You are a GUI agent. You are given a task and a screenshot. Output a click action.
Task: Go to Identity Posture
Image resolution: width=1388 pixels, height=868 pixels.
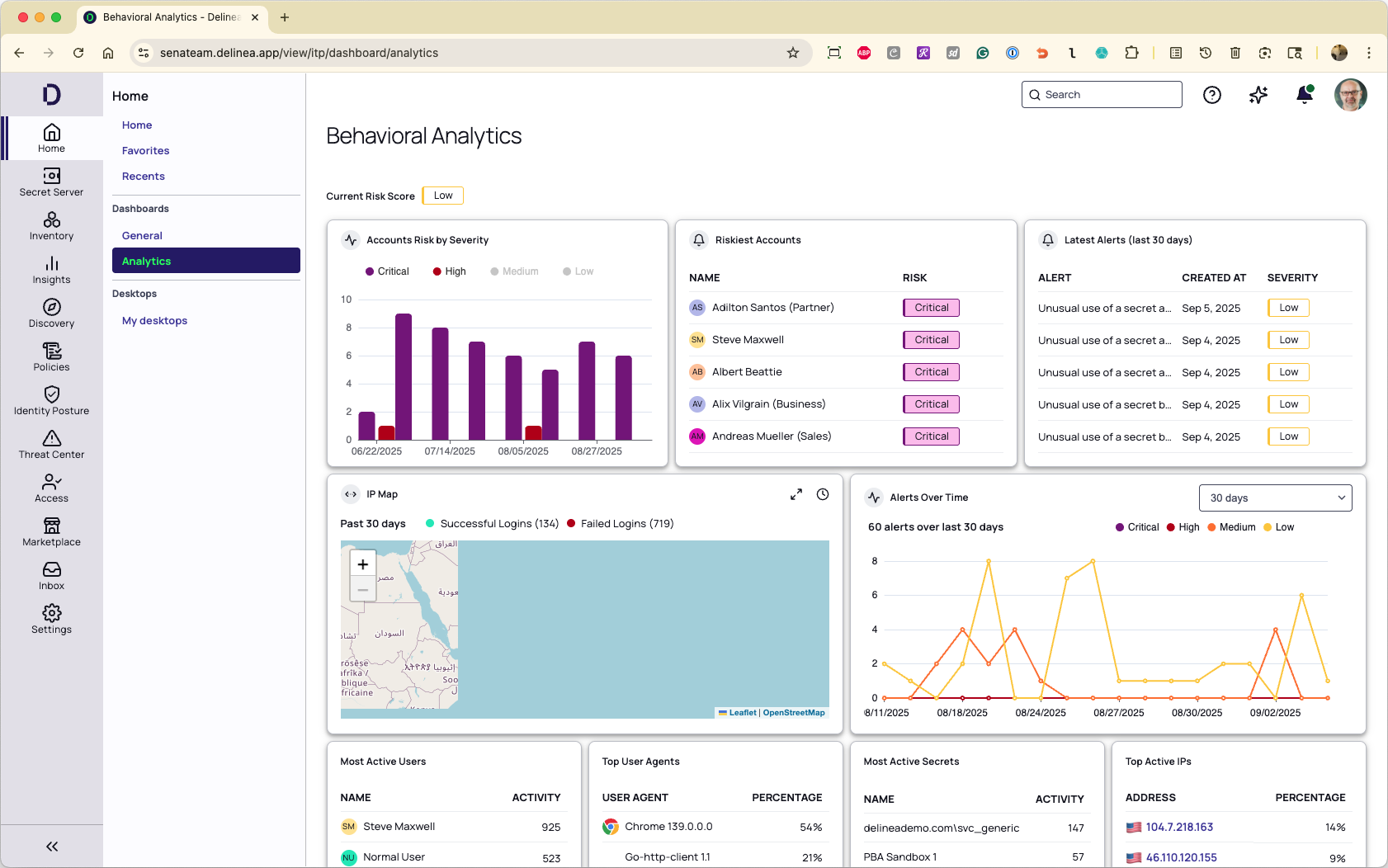tap(51, 401)
